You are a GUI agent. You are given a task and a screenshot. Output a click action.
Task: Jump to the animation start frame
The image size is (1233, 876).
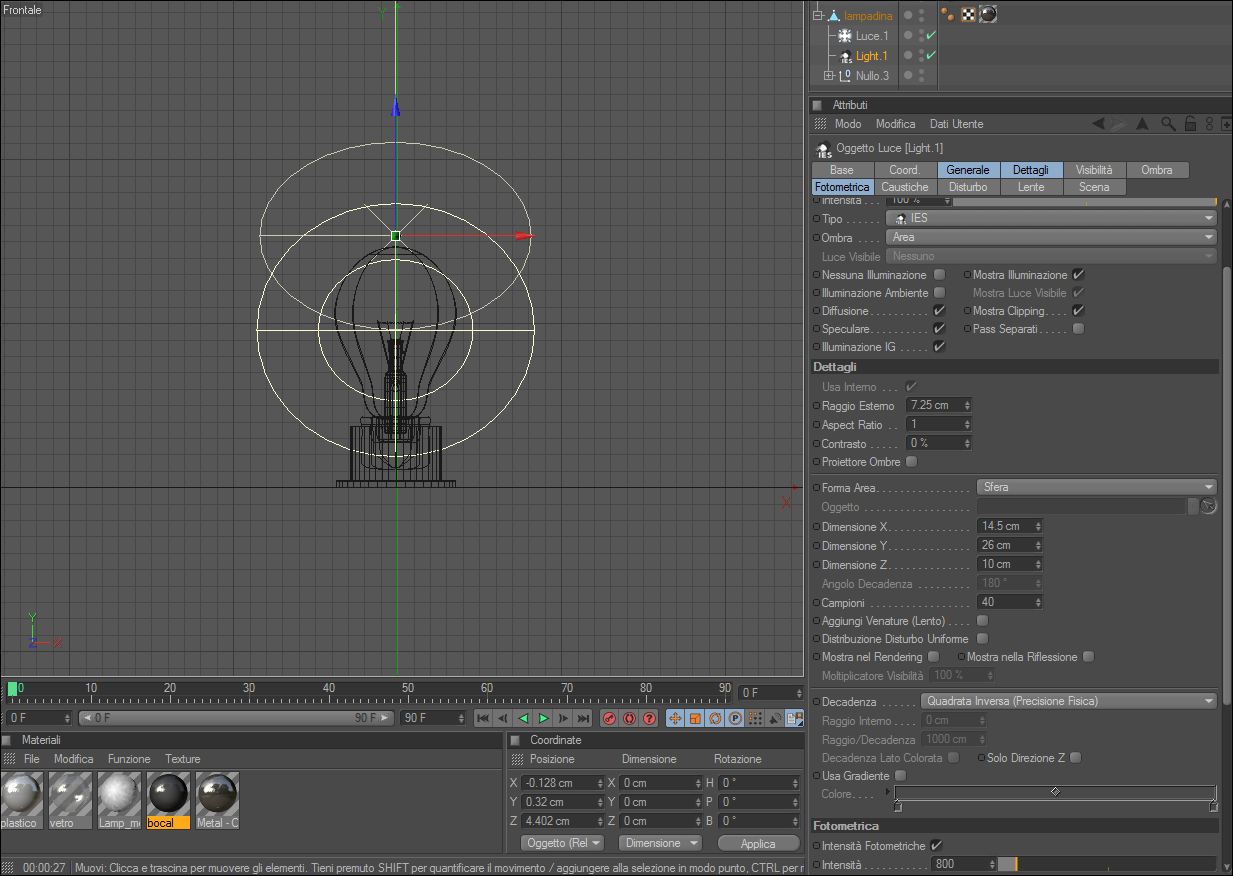483,718
